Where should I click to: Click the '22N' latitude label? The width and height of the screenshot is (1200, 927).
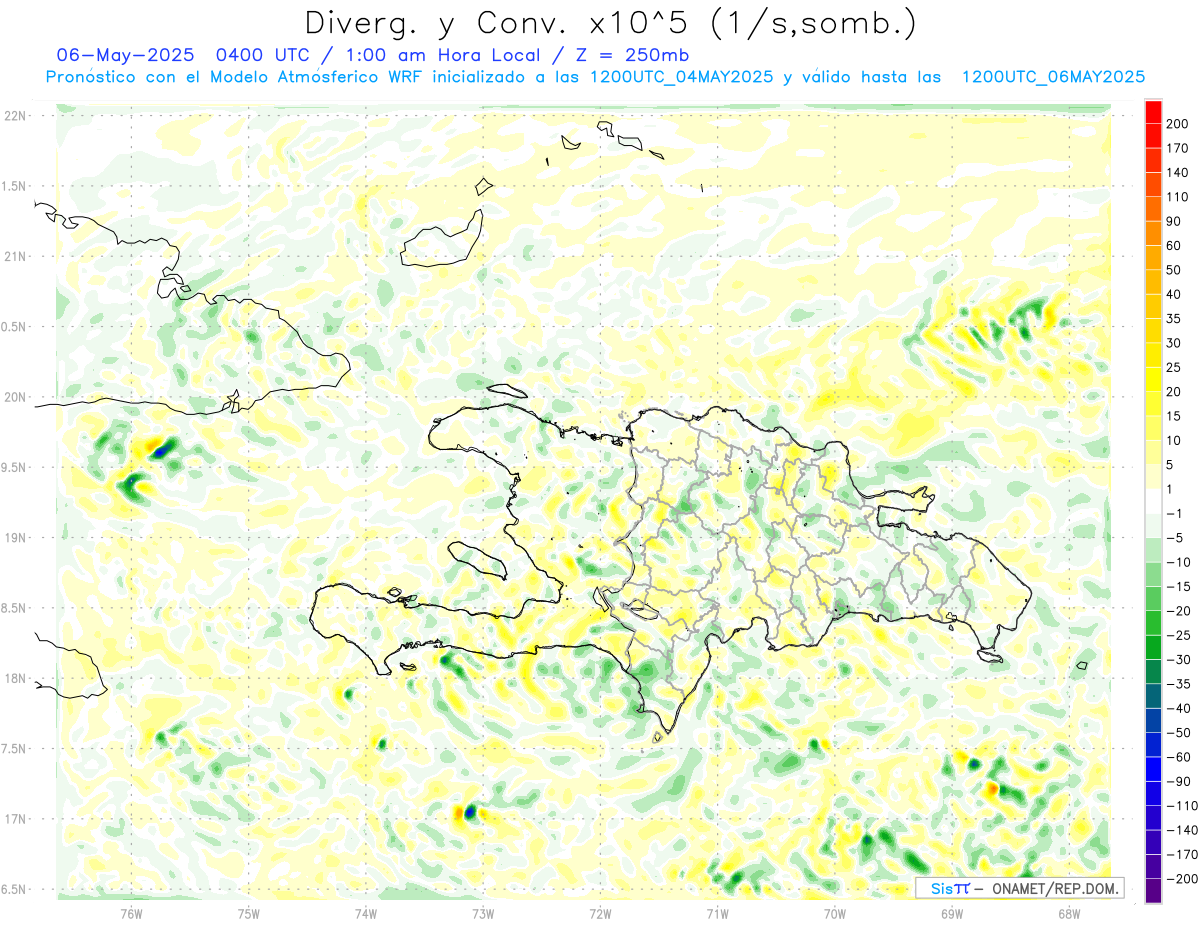[14, 116]
